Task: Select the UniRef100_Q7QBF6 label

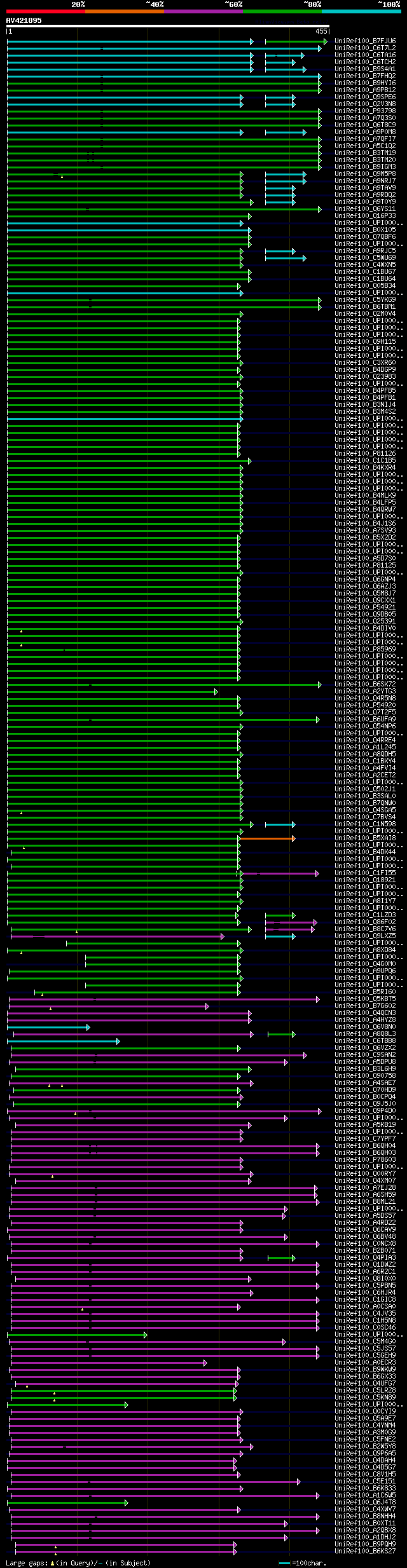Action: point(365,237)
